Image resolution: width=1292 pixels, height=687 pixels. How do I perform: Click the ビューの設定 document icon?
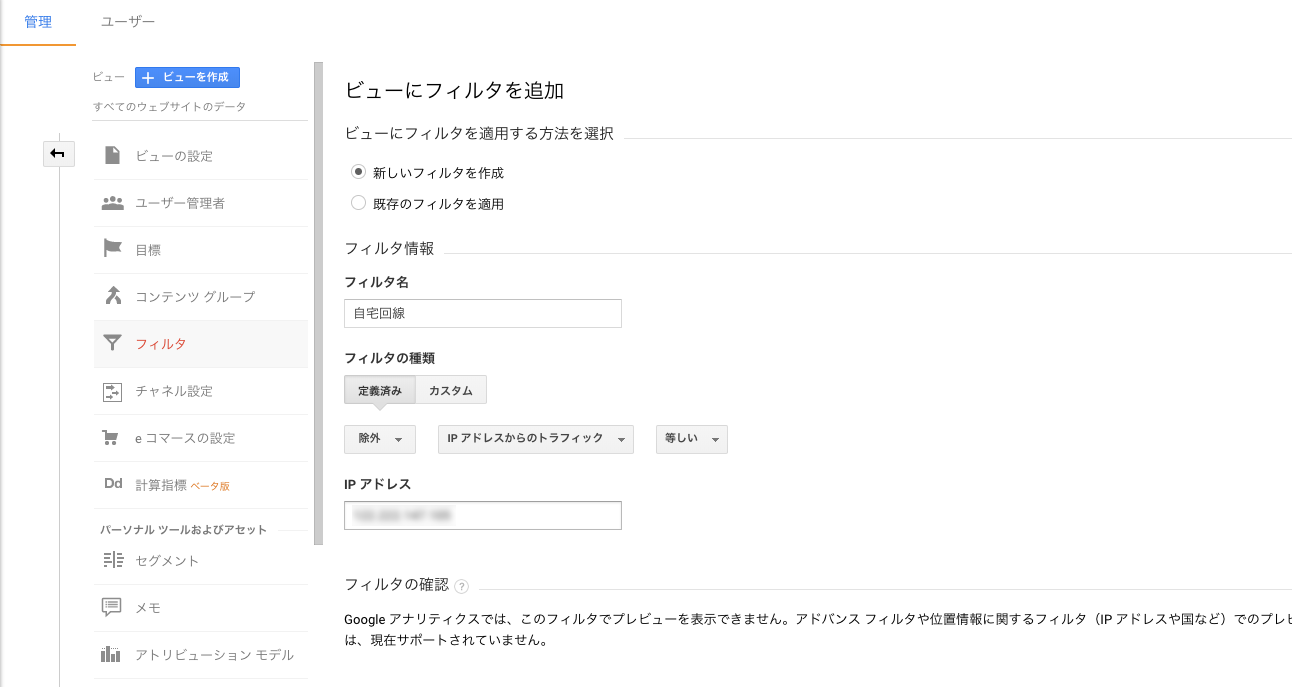click(113, 156)
